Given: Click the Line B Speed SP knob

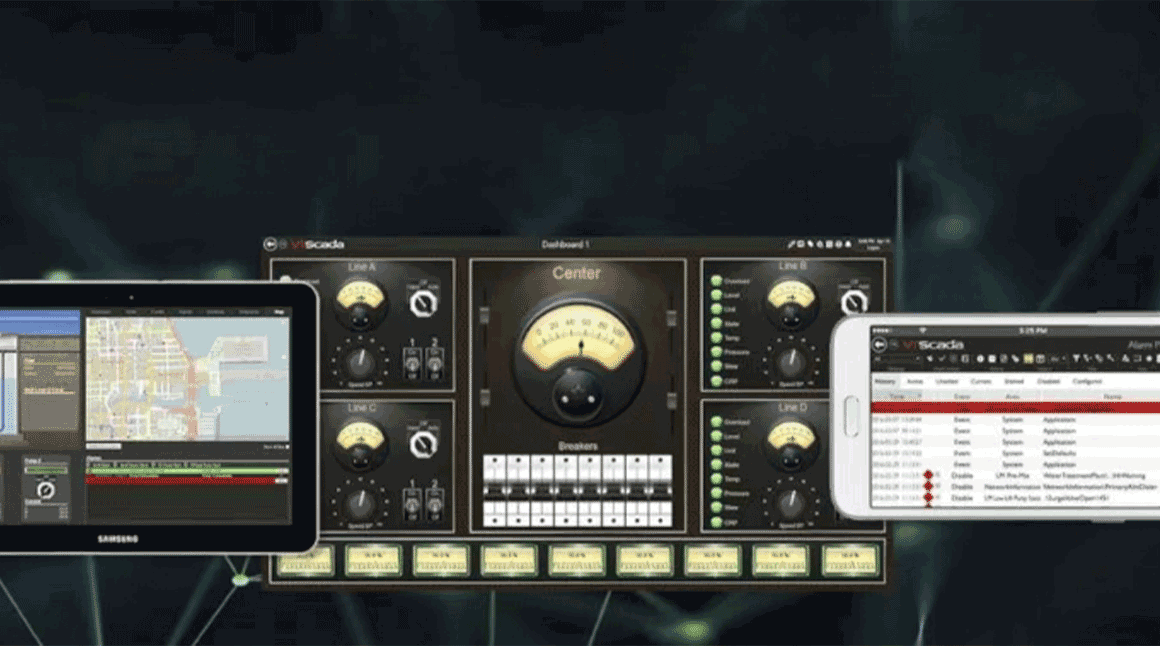Looking at the screenshot, I should tap(791, 362).
